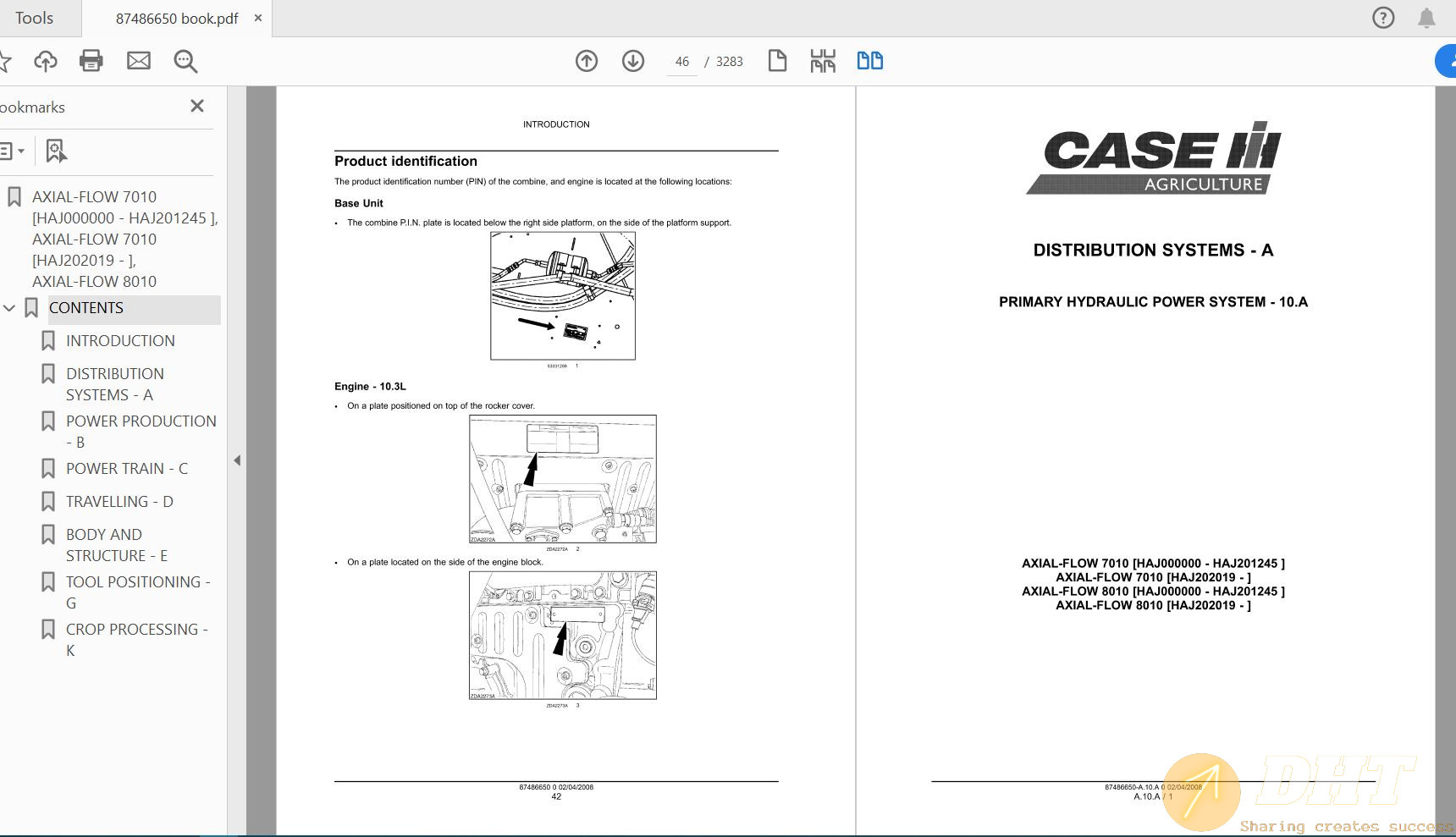Click the add new bookmark icon

coord(56,151)
